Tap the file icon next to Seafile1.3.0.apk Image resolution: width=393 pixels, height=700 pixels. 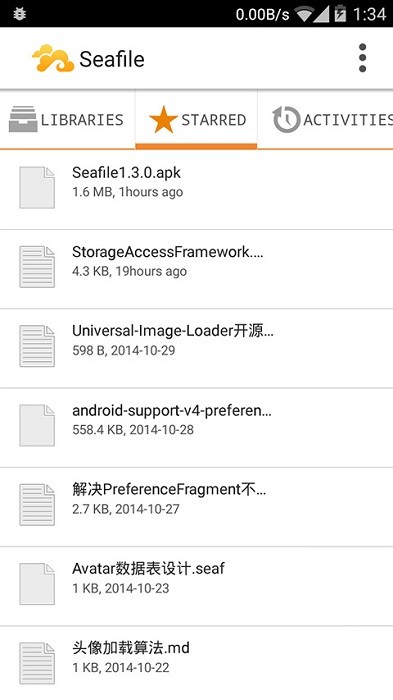37,188
